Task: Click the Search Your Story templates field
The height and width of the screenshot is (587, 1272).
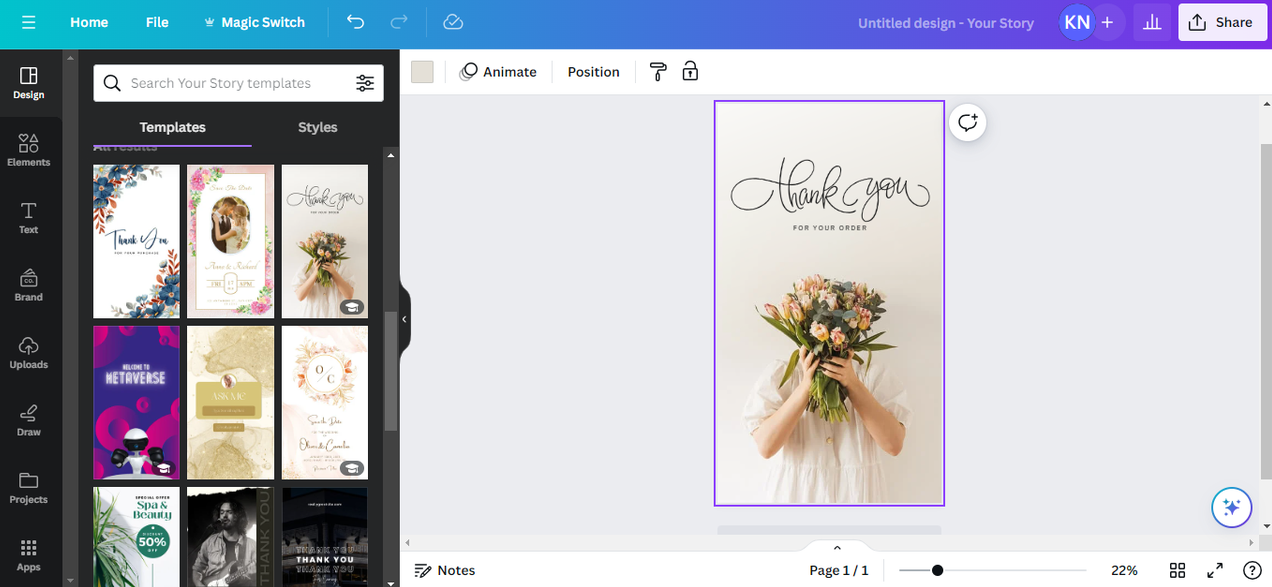Action: coord(238,83)
